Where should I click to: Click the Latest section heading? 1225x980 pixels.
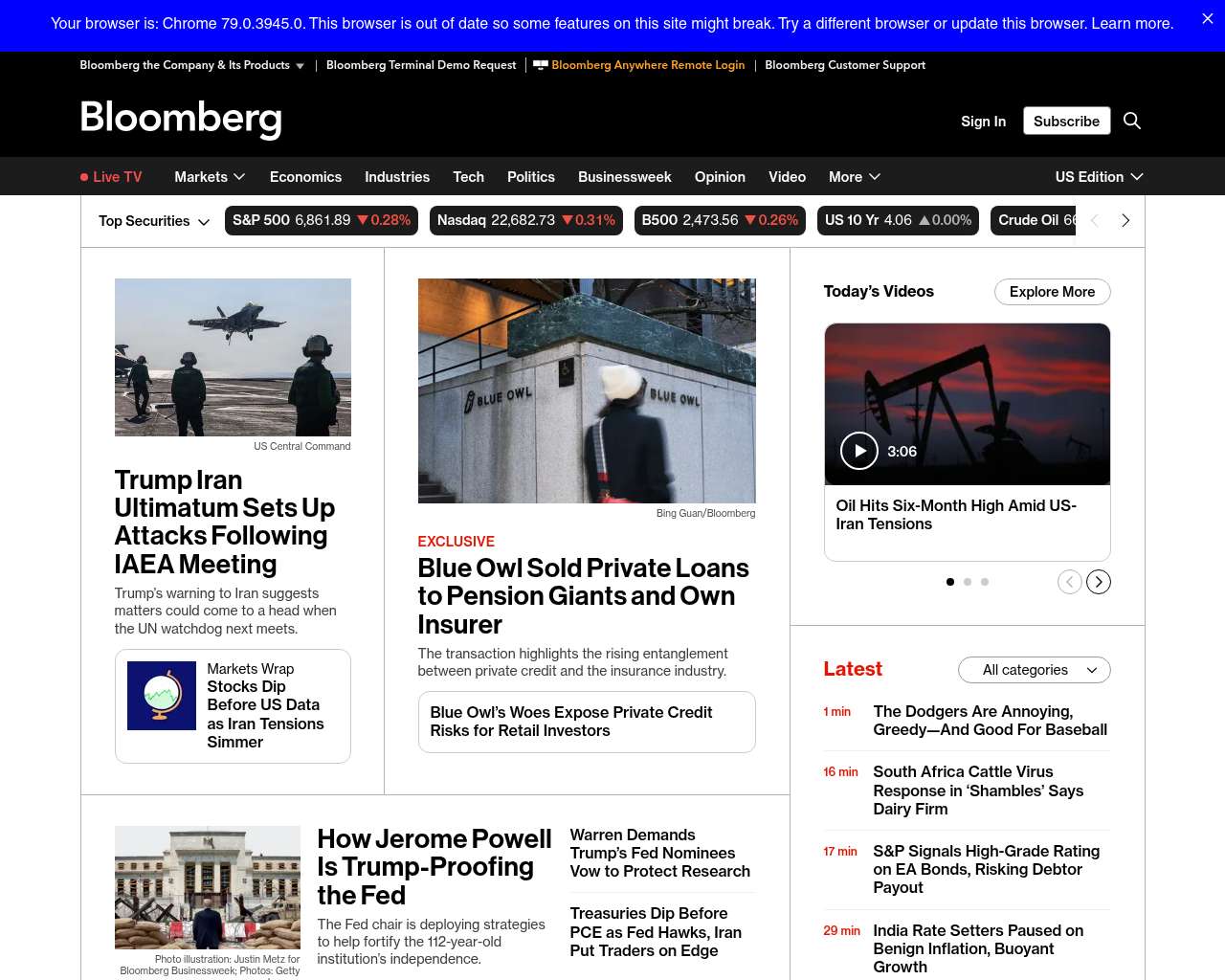coord(853,669)
